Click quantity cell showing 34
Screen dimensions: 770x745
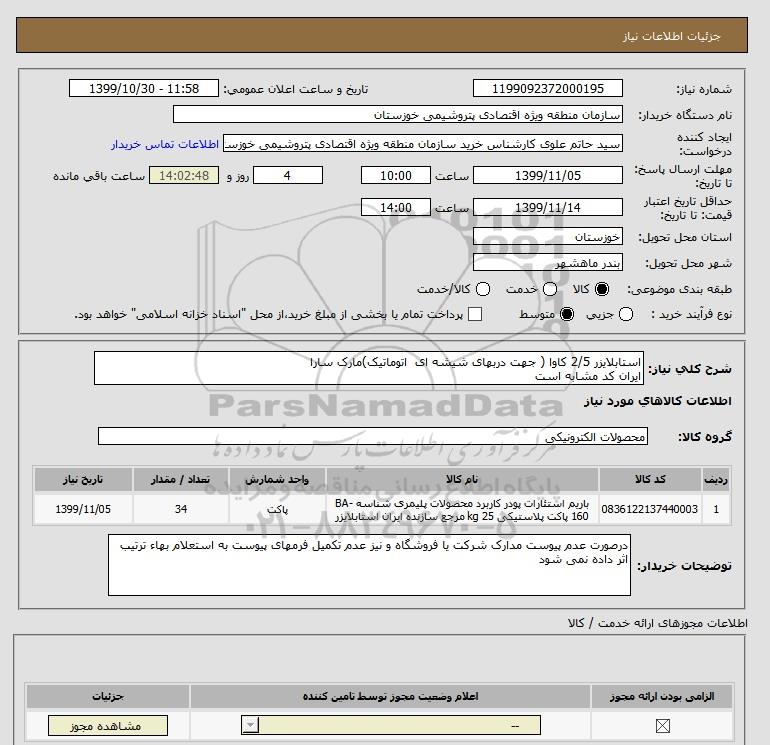pos(181,509)
